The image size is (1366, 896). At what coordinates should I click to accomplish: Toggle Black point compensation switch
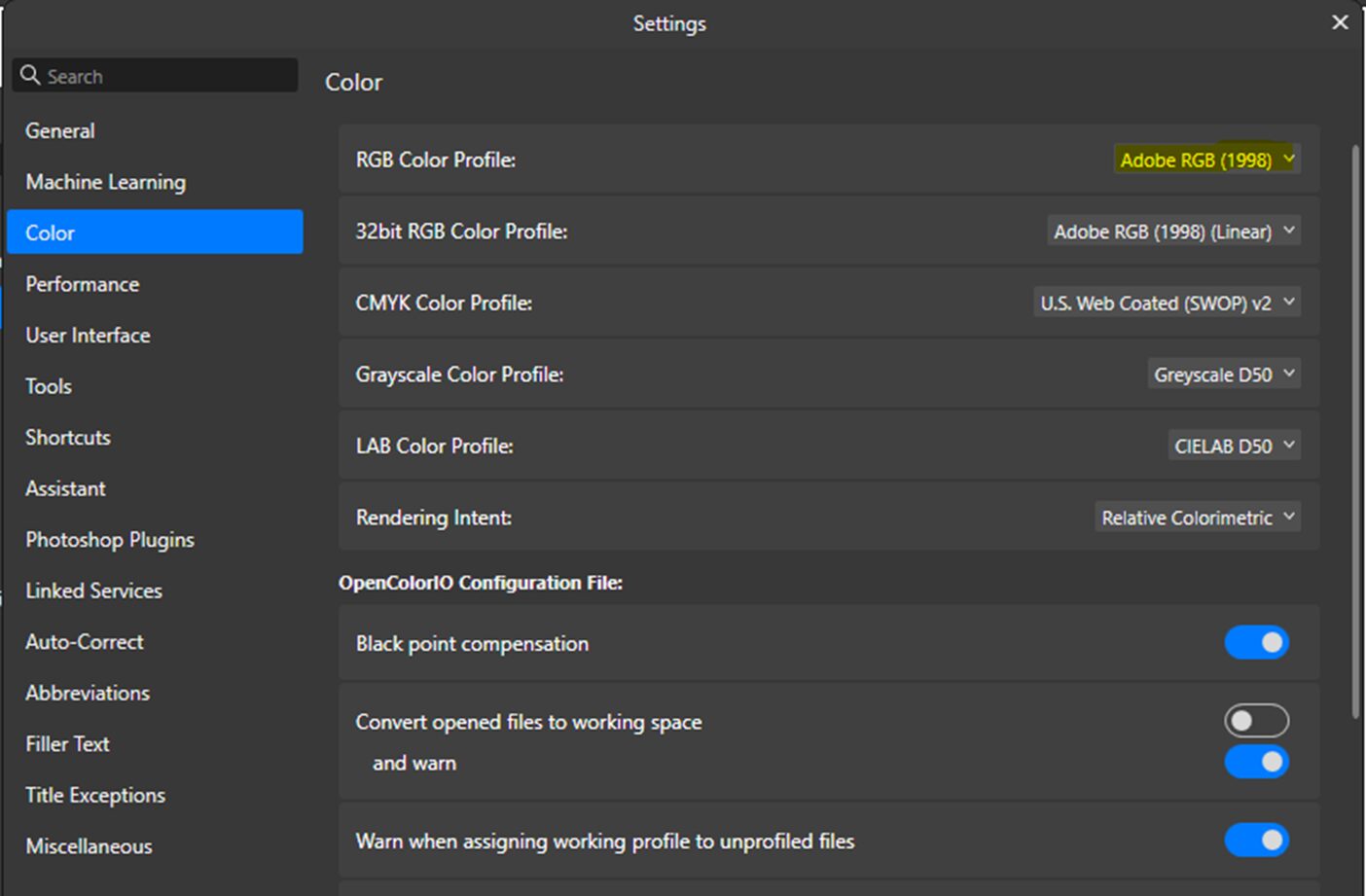coord(1256,642)
